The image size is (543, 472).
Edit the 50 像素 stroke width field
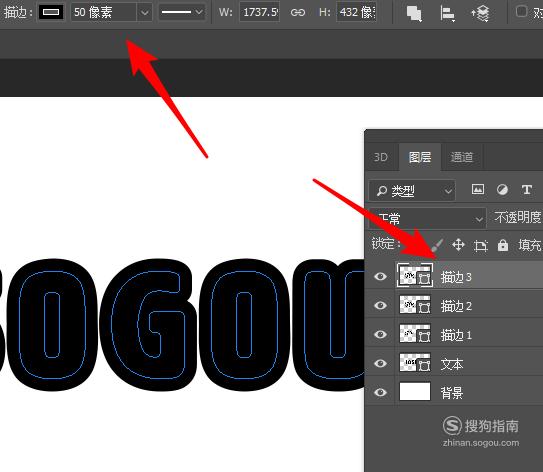tap(104, 12)
